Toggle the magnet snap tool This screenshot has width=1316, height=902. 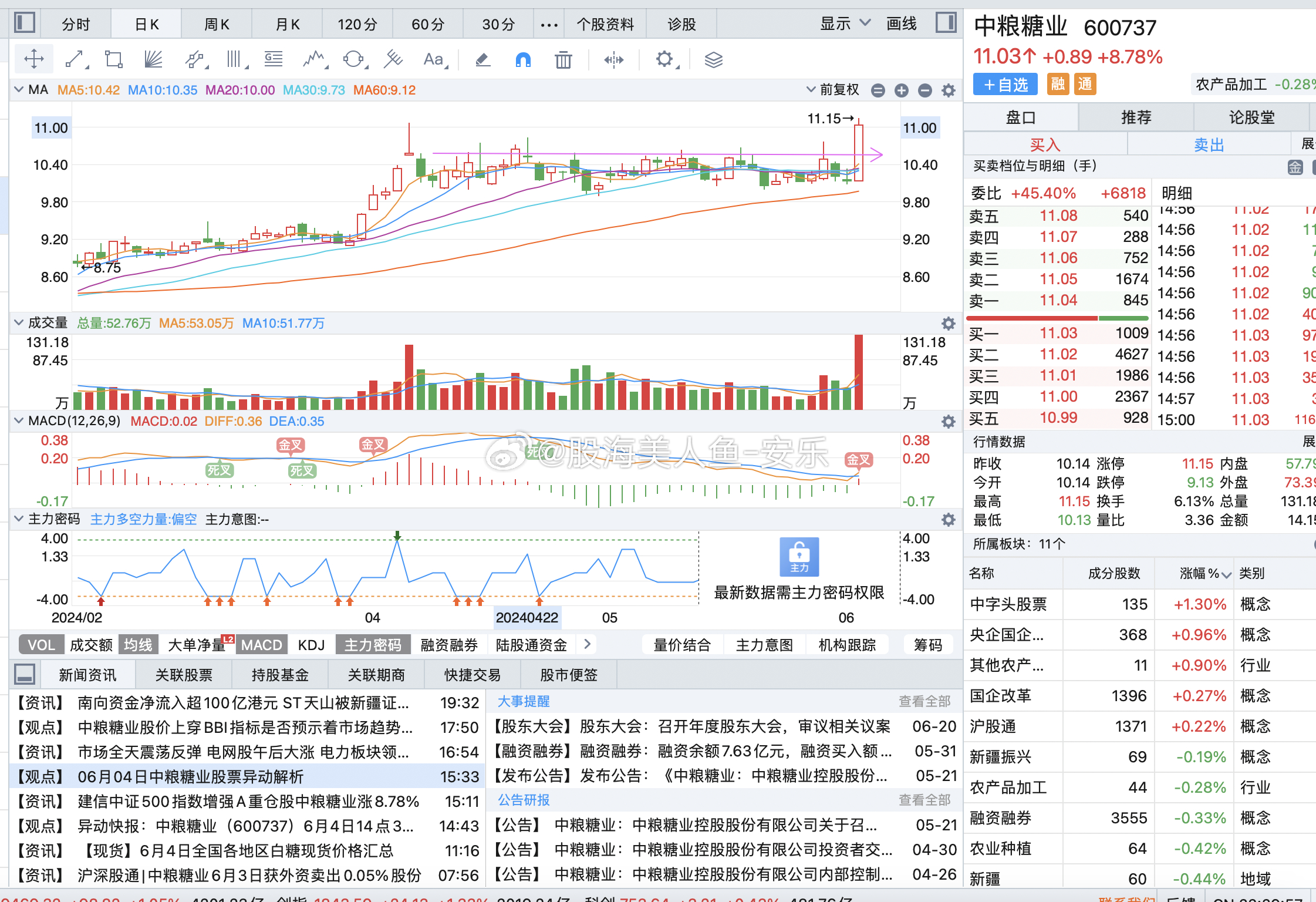pos(523,59)
